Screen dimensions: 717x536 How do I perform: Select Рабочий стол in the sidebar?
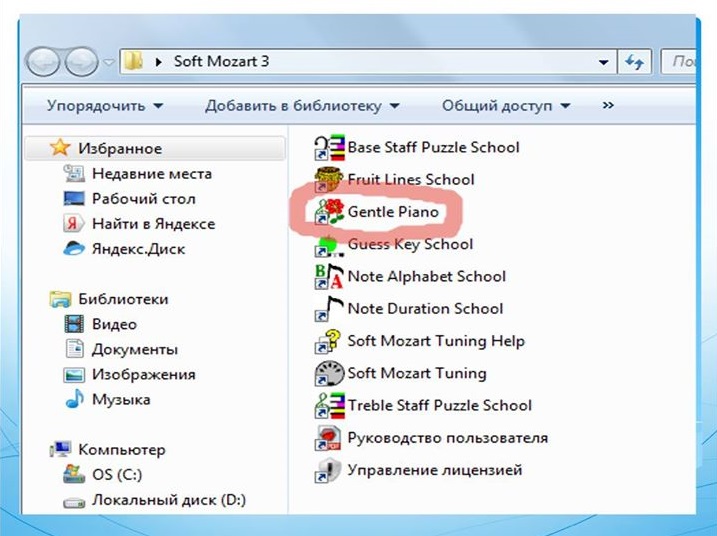(144, 198)
